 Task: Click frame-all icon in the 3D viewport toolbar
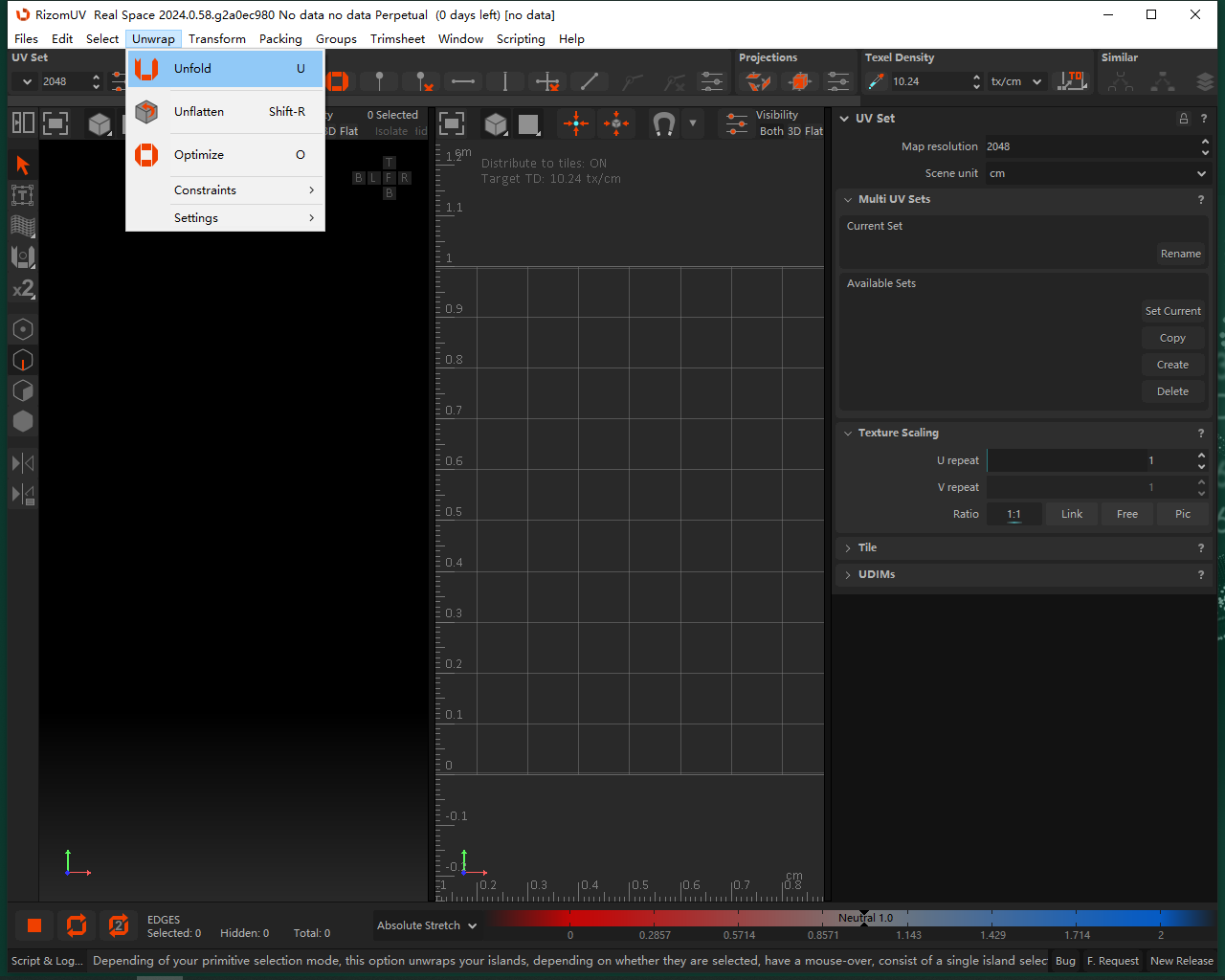[x=56, y=122]
